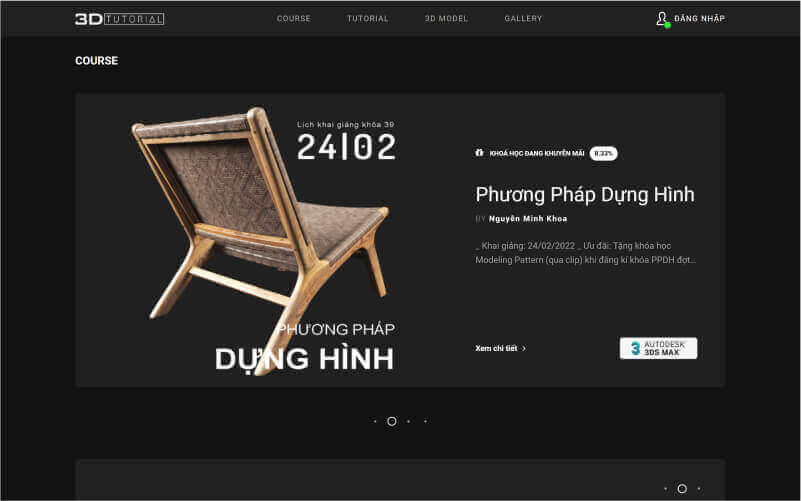Image resolution: width=801 pixels, height=501 pixels.
Task: Click the chair course thumbnail image
Action: (x=263, y=240)
